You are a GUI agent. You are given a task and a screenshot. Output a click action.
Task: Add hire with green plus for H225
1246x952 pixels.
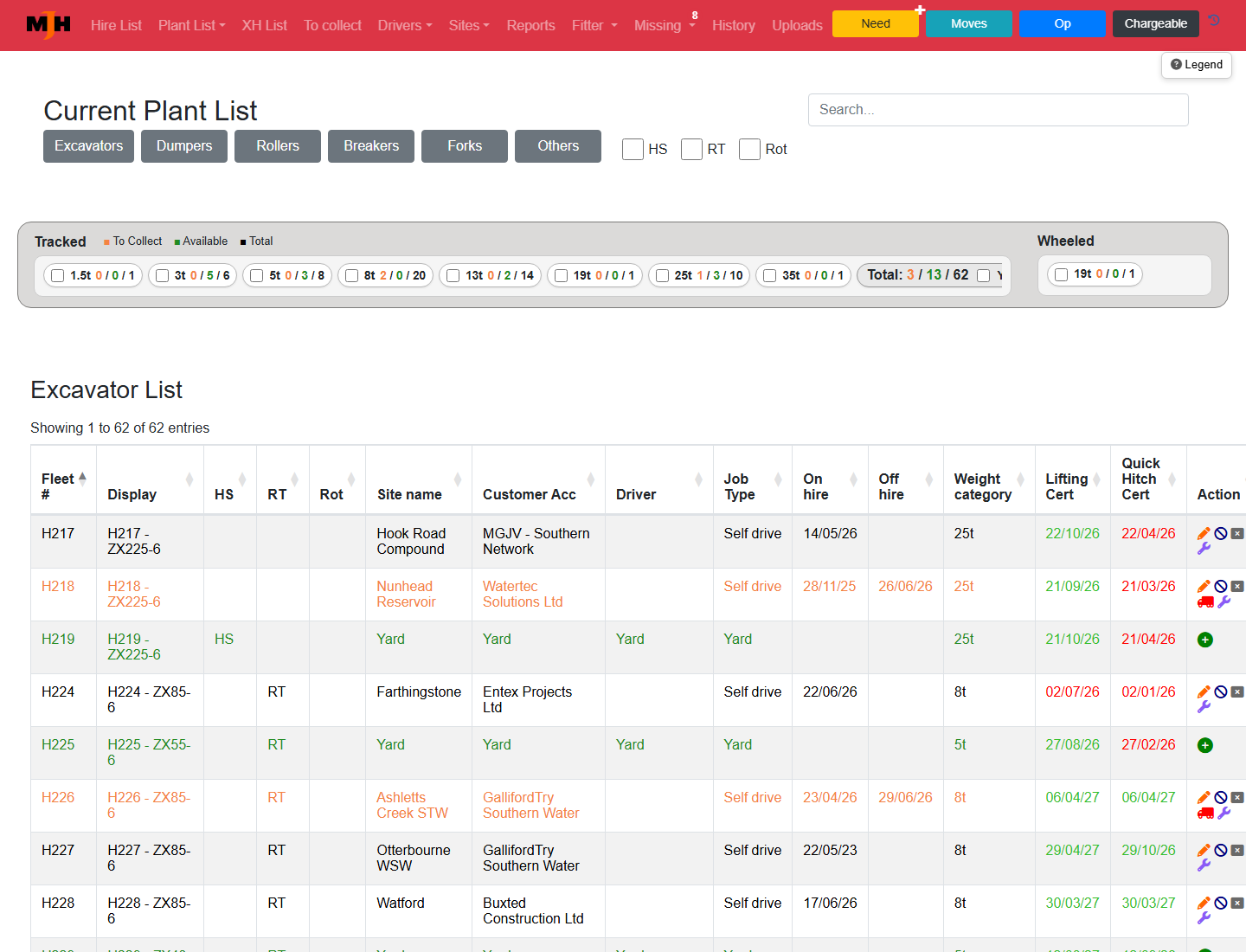click(x=1205, y=745)
